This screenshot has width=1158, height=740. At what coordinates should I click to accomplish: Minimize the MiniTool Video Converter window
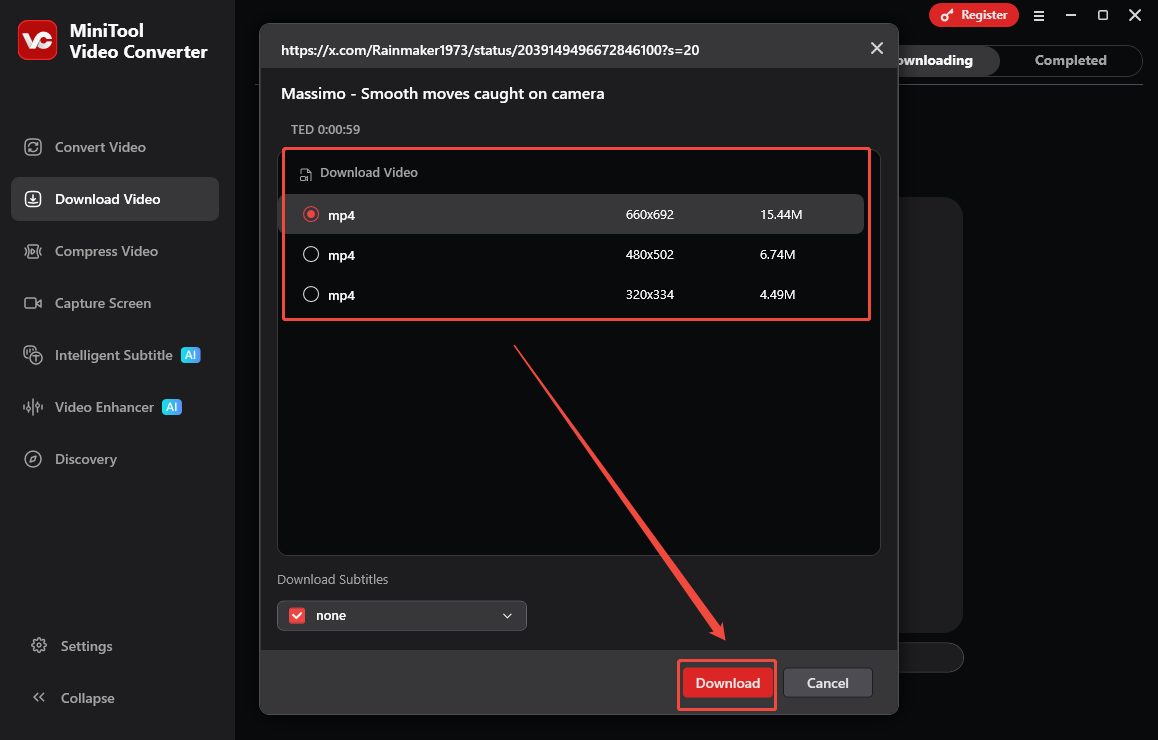[x=1071, y=15]
